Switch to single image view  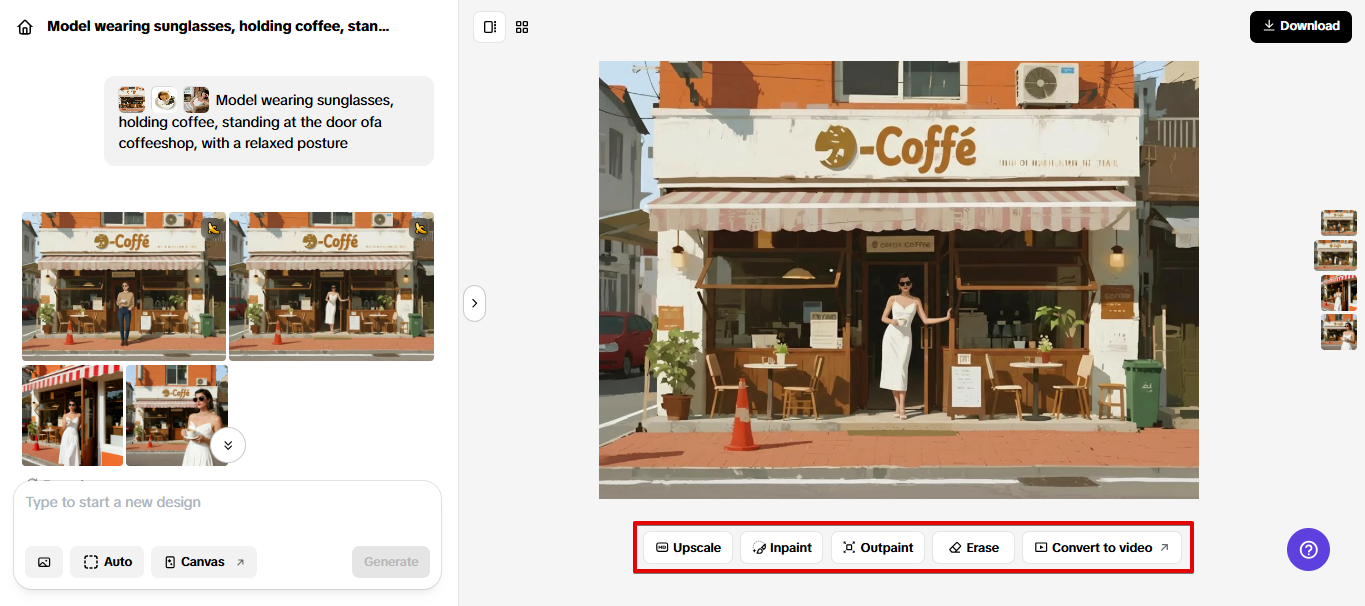(x=490, y=27)
